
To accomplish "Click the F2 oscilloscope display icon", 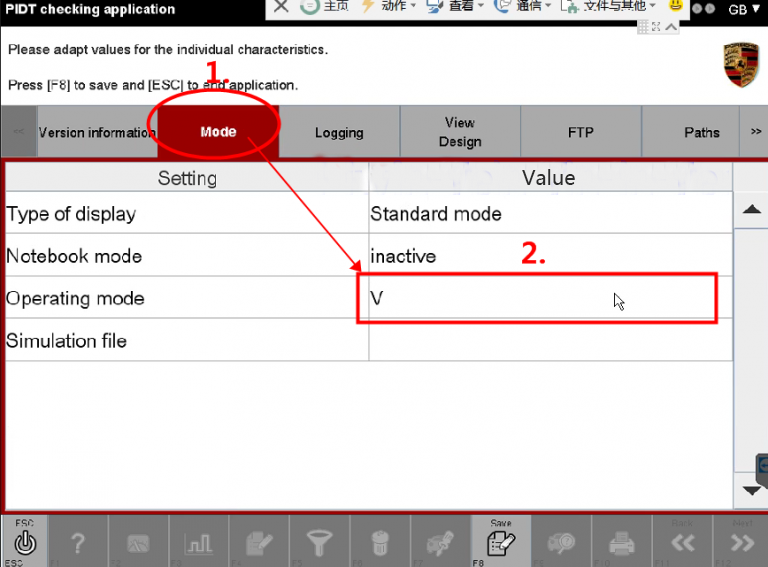I will pos(138,542).
